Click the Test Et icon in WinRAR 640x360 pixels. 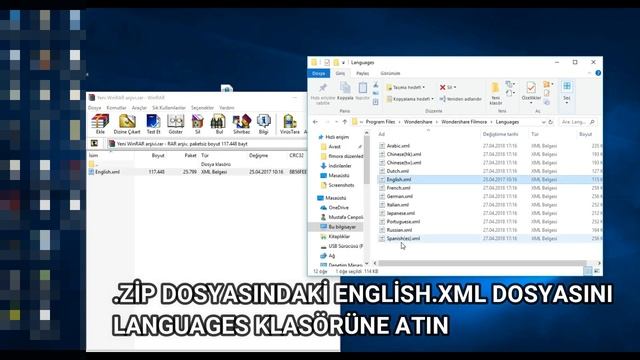tap(153, 124)
